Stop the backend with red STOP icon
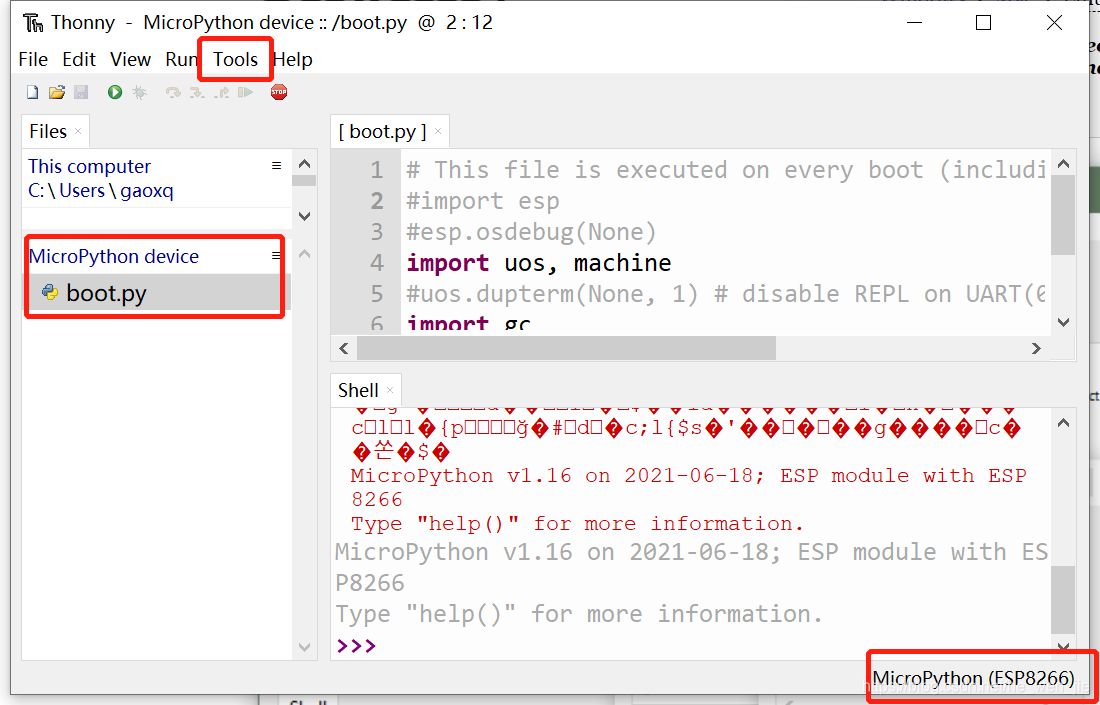This screenshot has width=1100, height=705. tap(279, 92)
